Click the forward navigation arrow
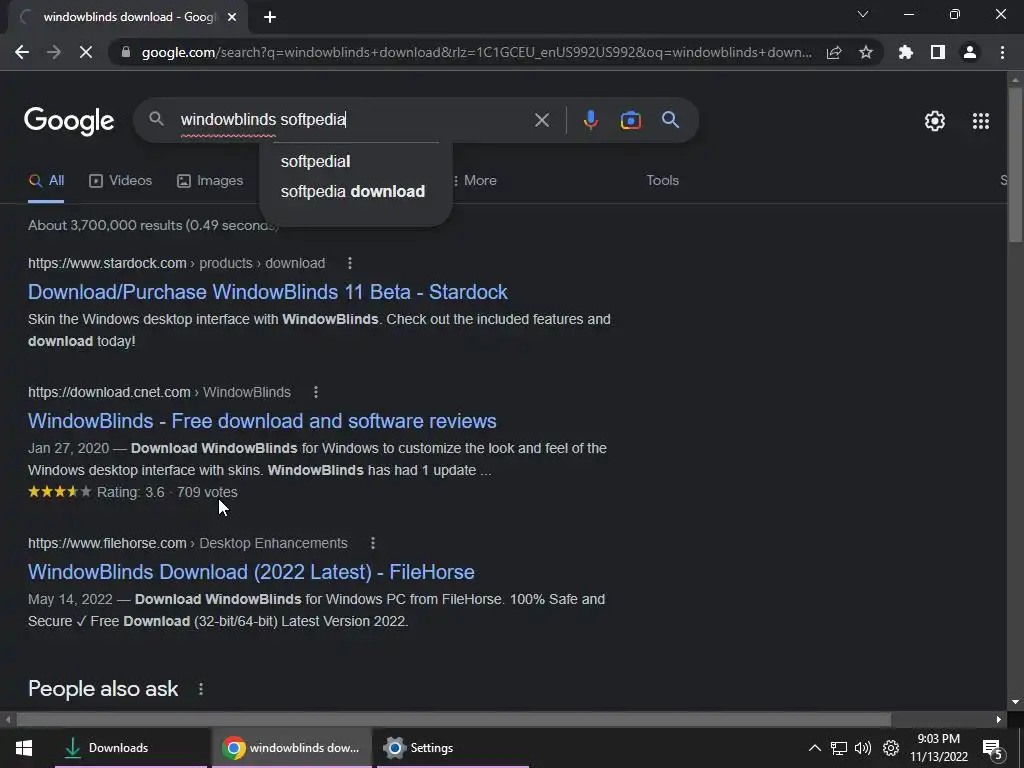 (x=54, y=52)
